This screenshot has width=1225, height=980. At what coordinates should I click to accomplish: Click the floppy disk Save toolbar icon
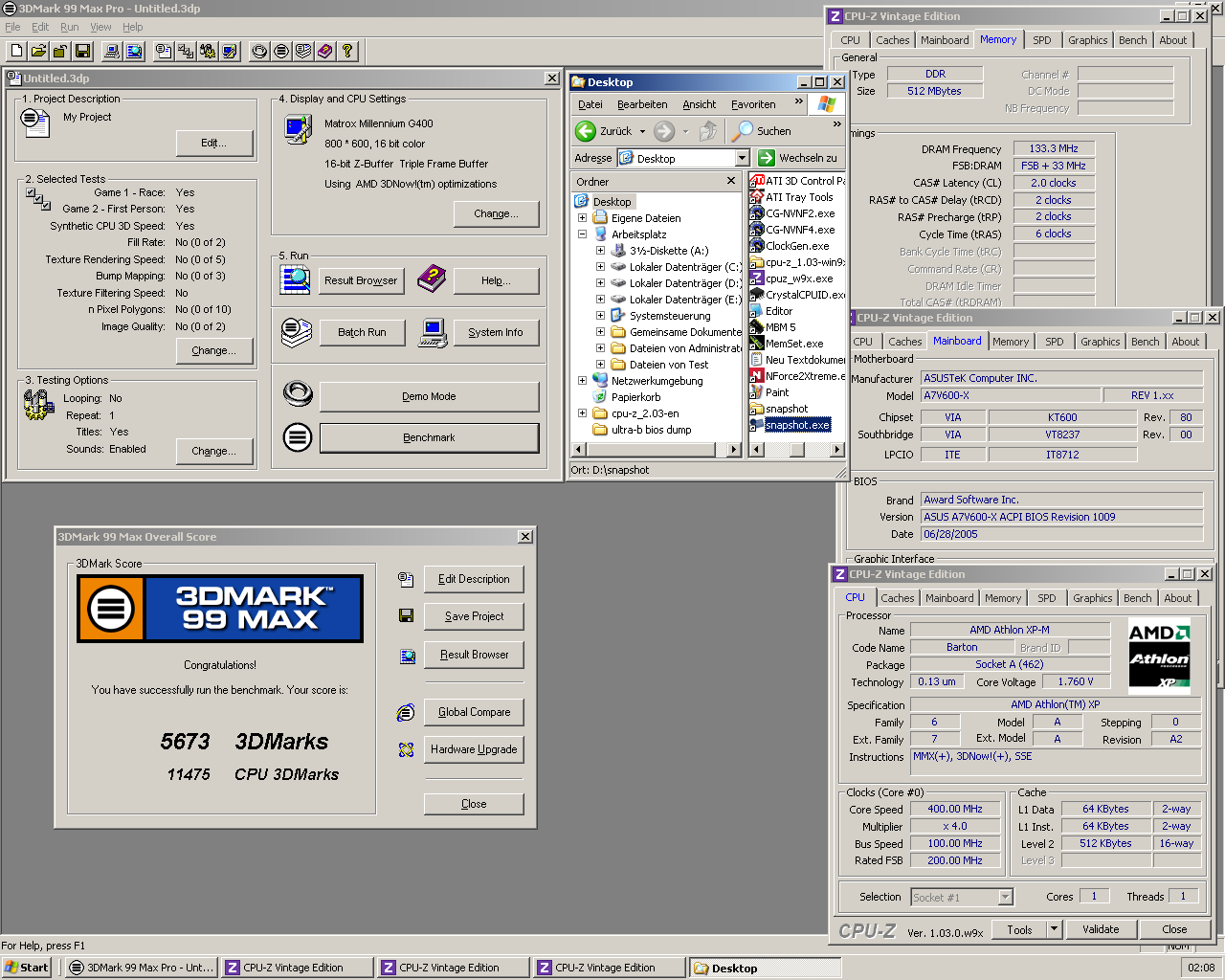[x=82, y=51]
